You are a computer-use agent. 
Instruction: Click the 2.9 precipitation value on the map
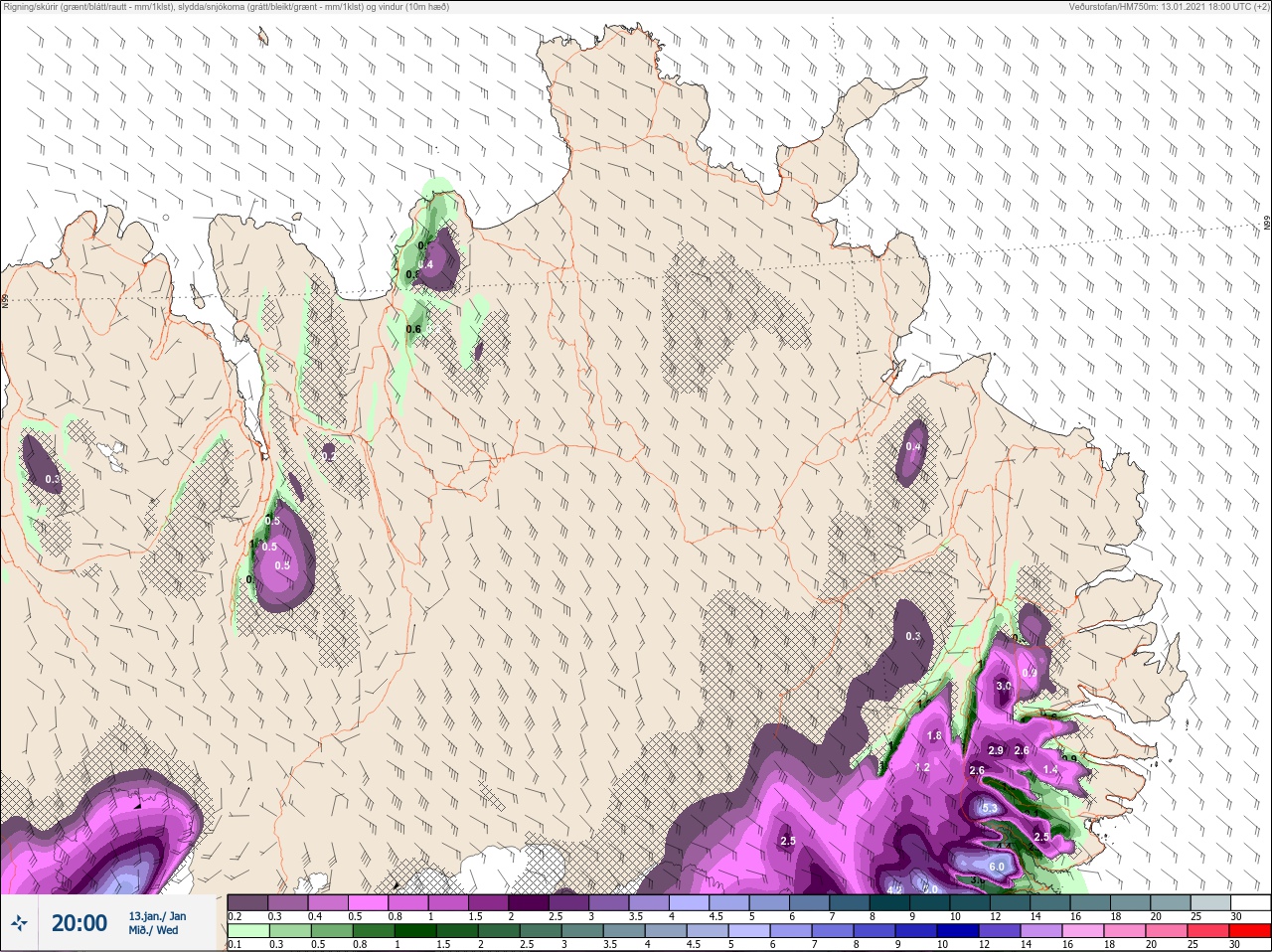tap(995, 750)
